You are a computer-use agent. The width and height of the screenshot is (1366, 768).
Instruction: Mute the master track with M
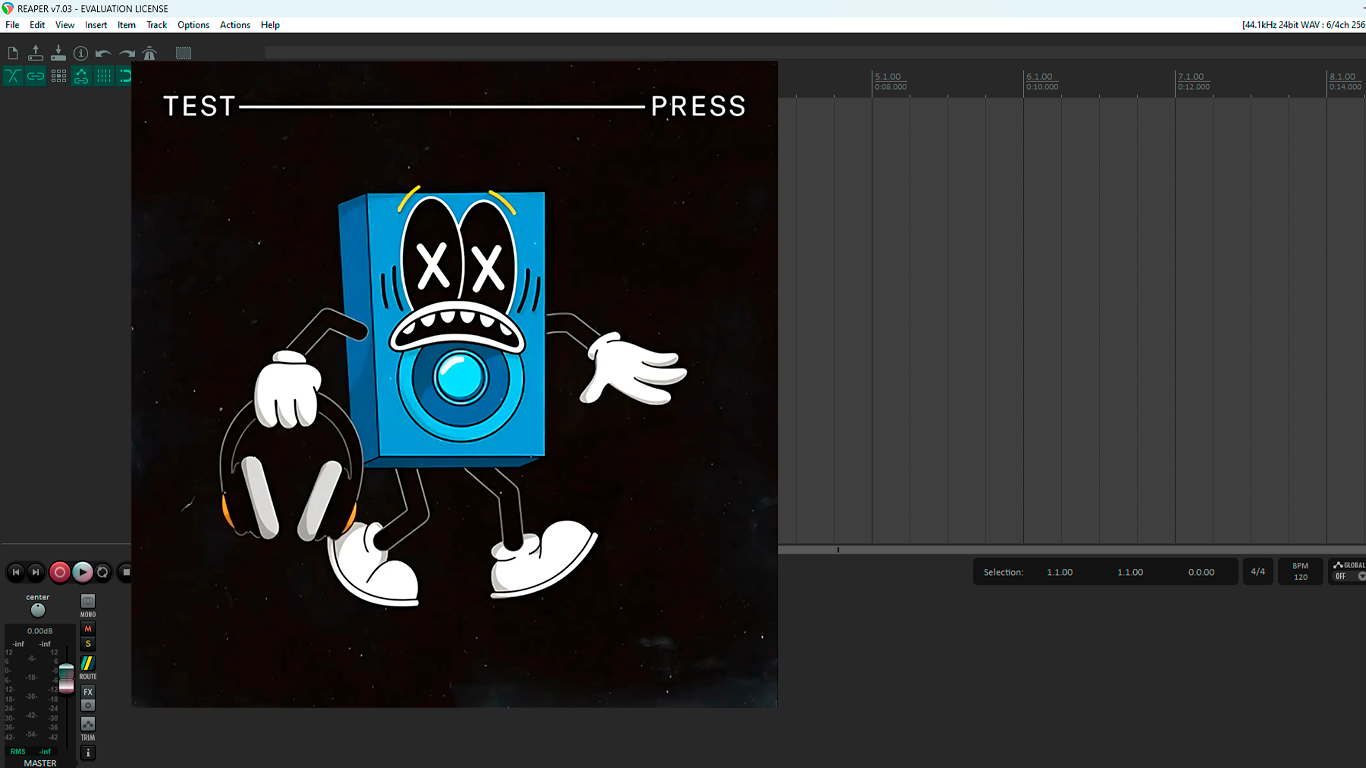(x=88, y=629)
